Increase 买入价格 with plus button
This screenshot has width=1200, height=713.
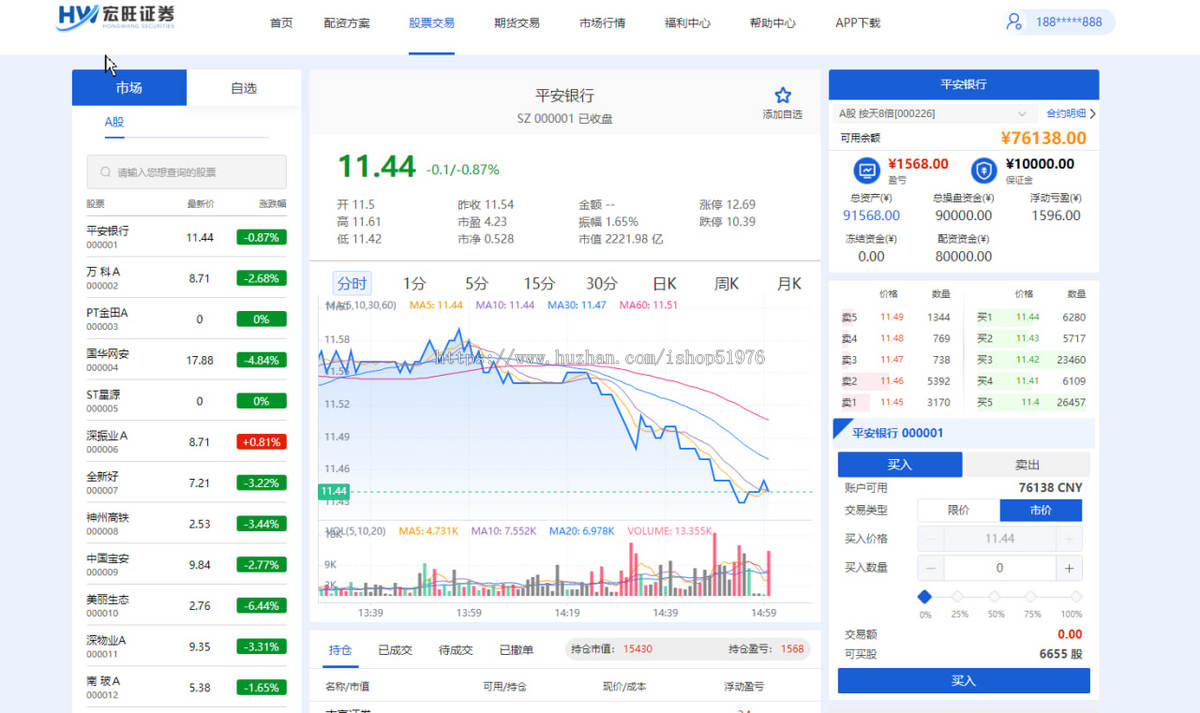point(1069,539)
